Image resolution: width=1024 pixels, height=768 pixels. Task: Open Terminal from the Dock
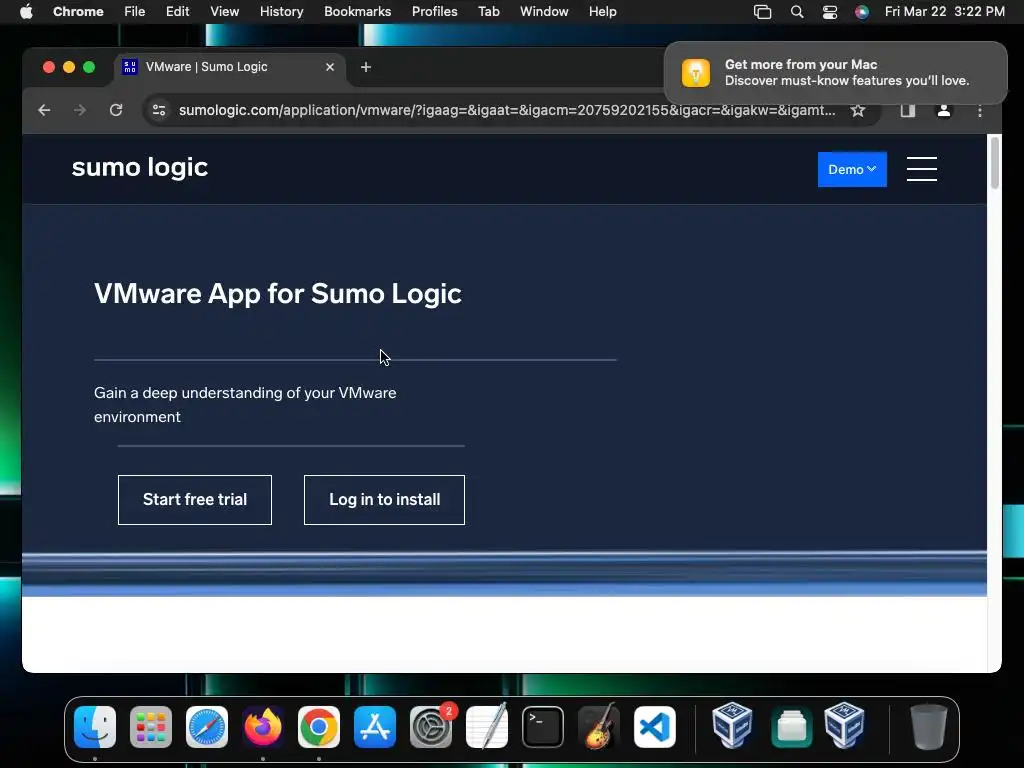[543, 727]
